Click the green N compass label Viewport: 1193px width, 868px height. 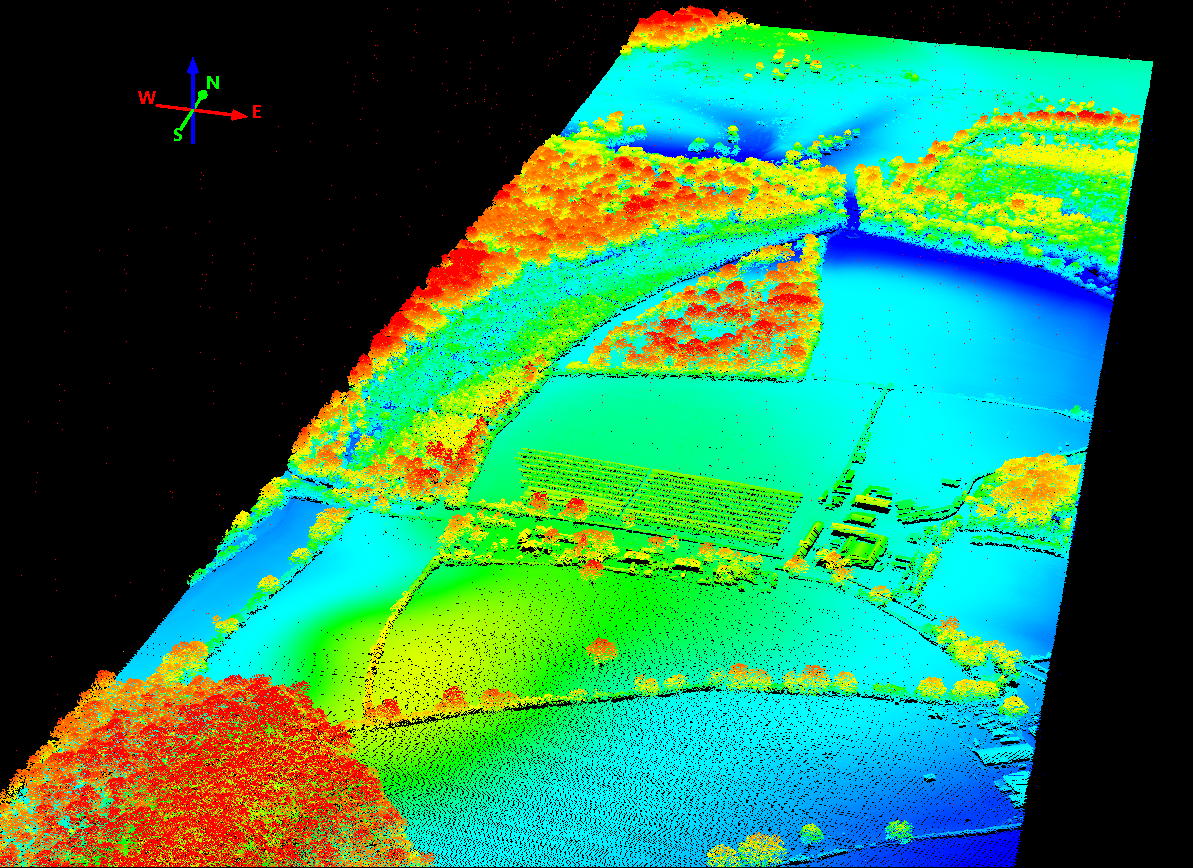(214, 82)
